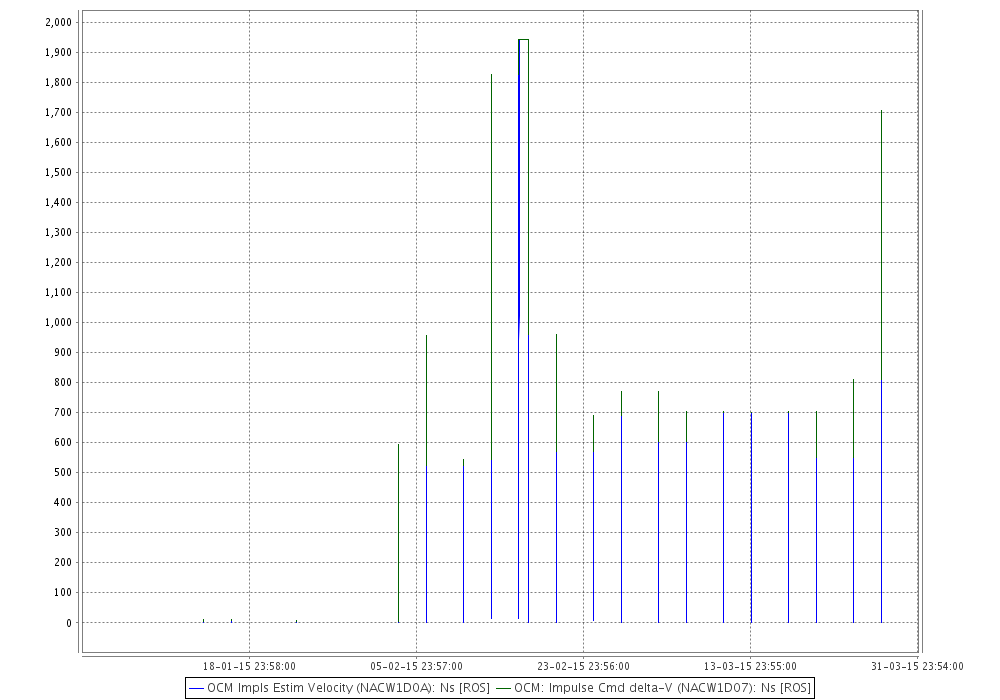Click y-axis label 900
The width and height of the screenshot is (1000, 700).
click(63, 353)
